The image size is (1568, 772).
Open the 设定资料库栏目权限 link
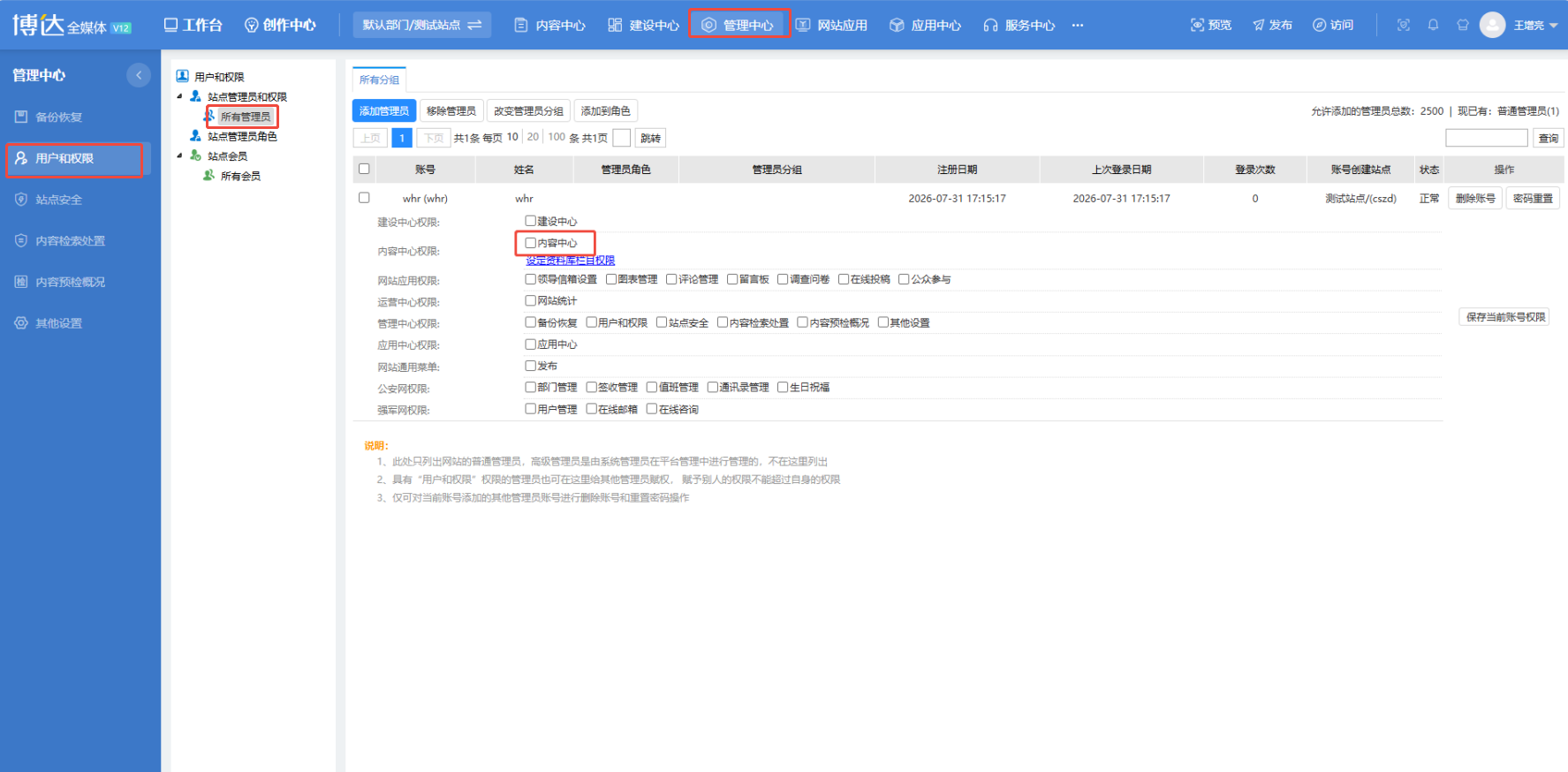(x=571, y=261)
